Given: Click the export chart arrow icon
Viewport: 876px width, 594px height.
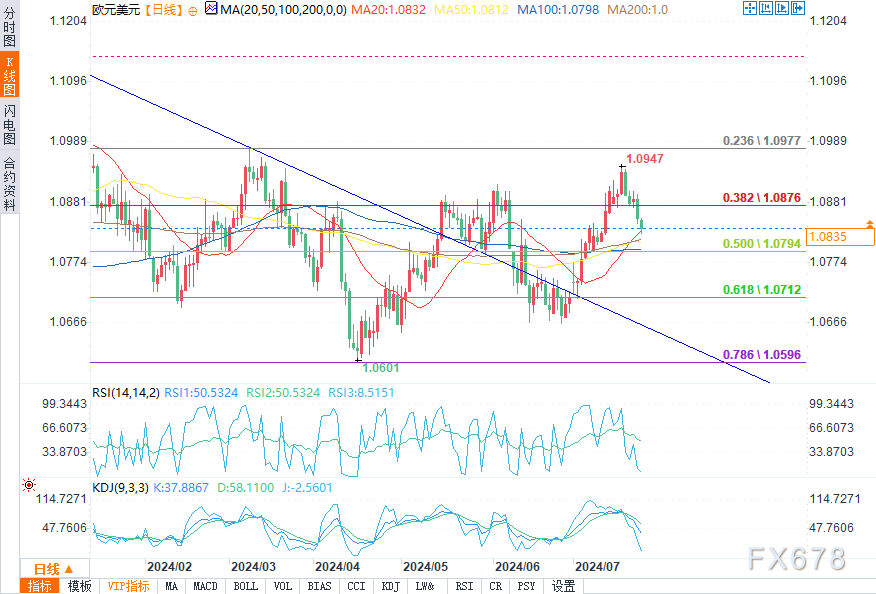Looking at the screenshot, I should (798, 8).
